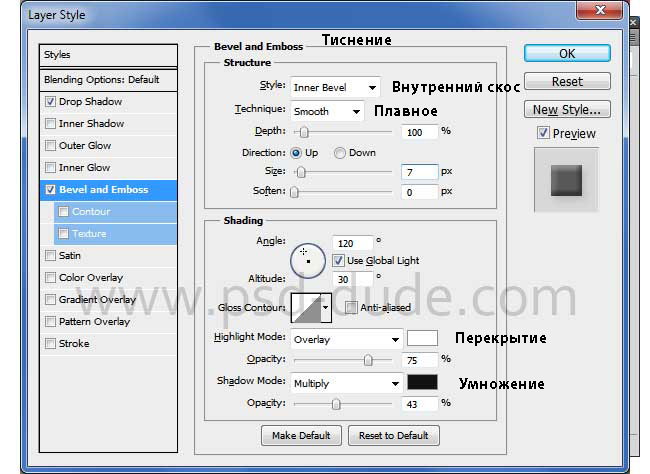Image resolution: width=650 pixels, height=474 pixels.
Task: Click the Shadow Opacity field showing 43
Action: pos(420,404)
